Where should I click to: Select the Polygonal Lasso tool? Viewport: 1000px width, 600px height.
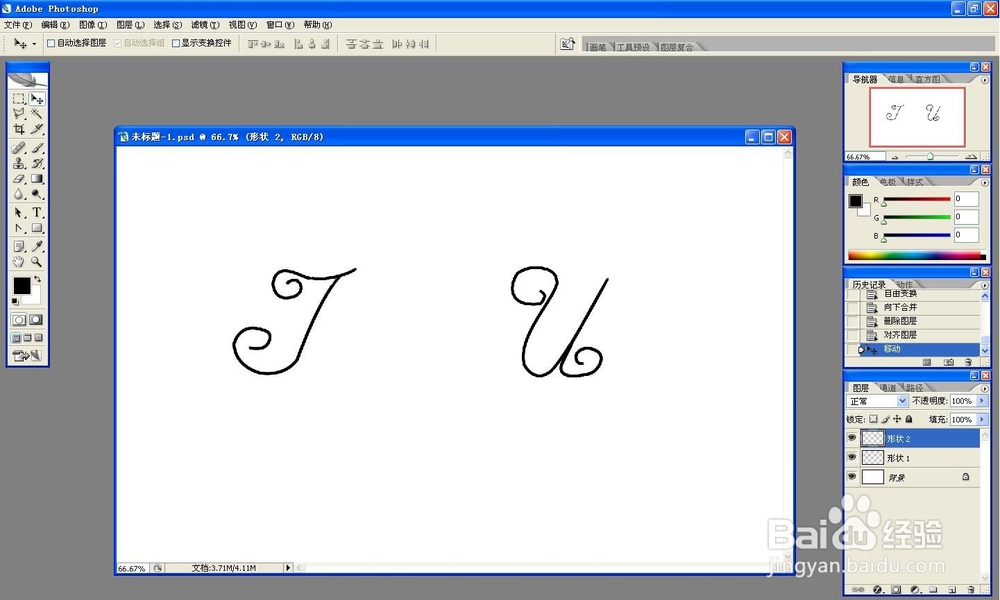(x=18, y=113)
